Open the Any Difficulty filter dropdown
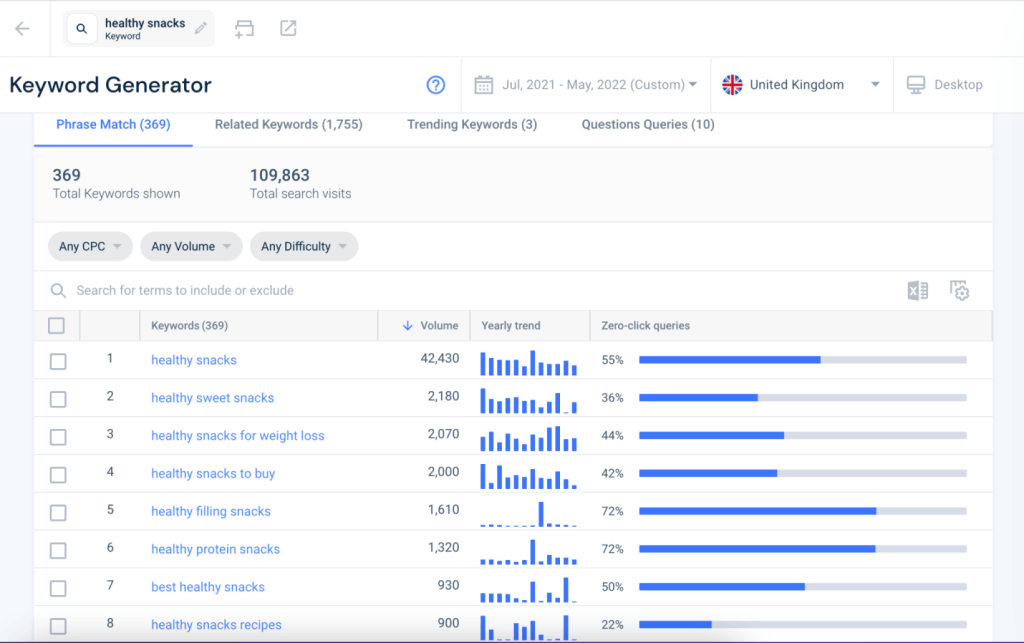1024x643 pixels. tap(304, 246)
